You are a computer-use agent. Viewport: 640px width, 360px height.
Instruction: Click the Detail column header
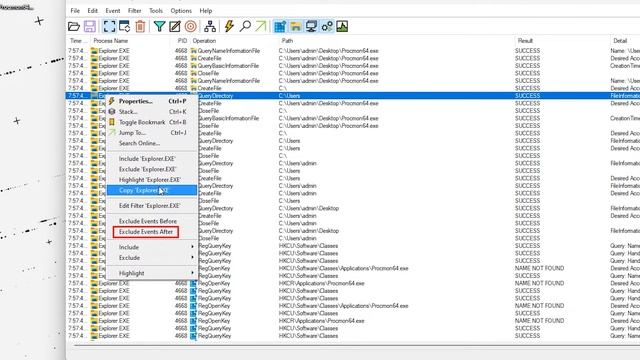(625, 41)
